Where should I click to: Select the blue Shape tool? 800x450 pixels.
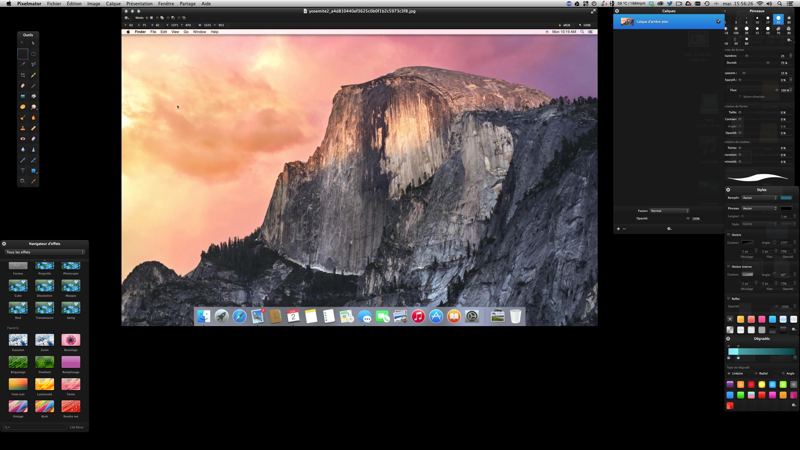tap(34, 171)
